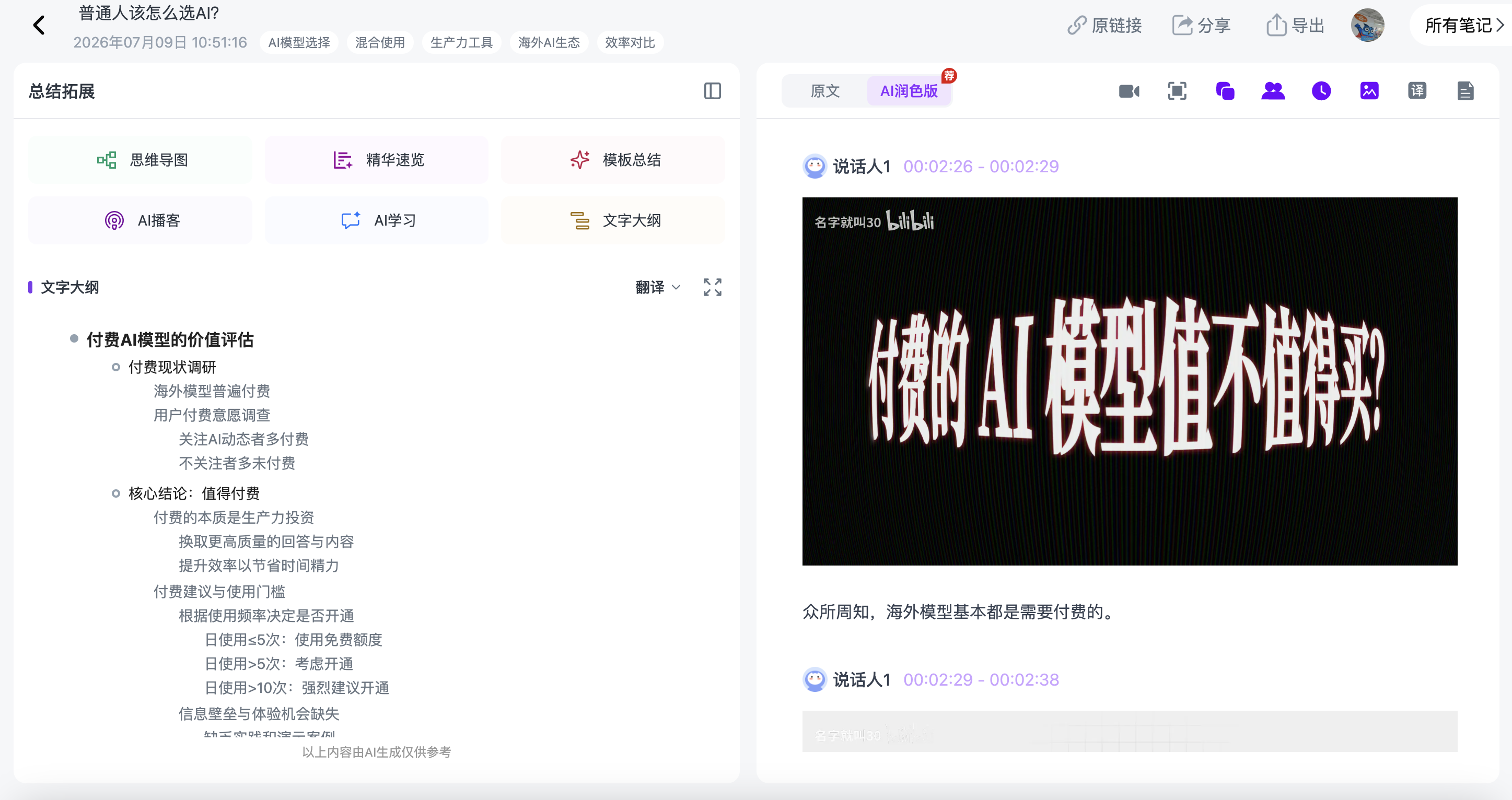Image resolution: width=1512 pixels, height=800 pixels.
Task: Select the AI模型选择 tag
Action: (x=299, y=42)
